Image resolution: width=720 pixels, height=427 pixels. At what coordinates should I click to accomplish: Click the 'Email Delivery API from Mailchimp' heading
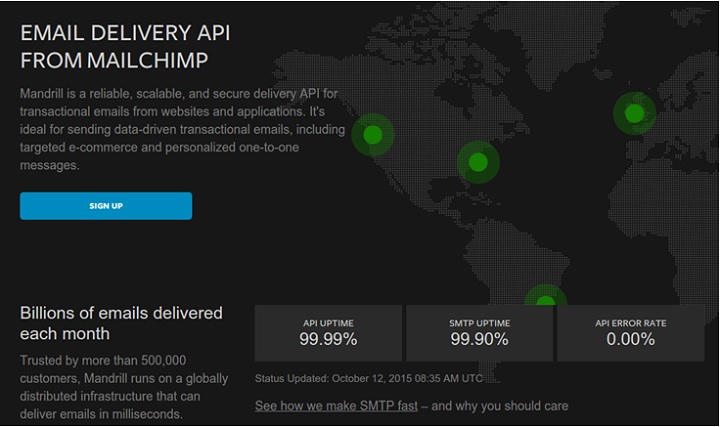[x=125, y=46]
